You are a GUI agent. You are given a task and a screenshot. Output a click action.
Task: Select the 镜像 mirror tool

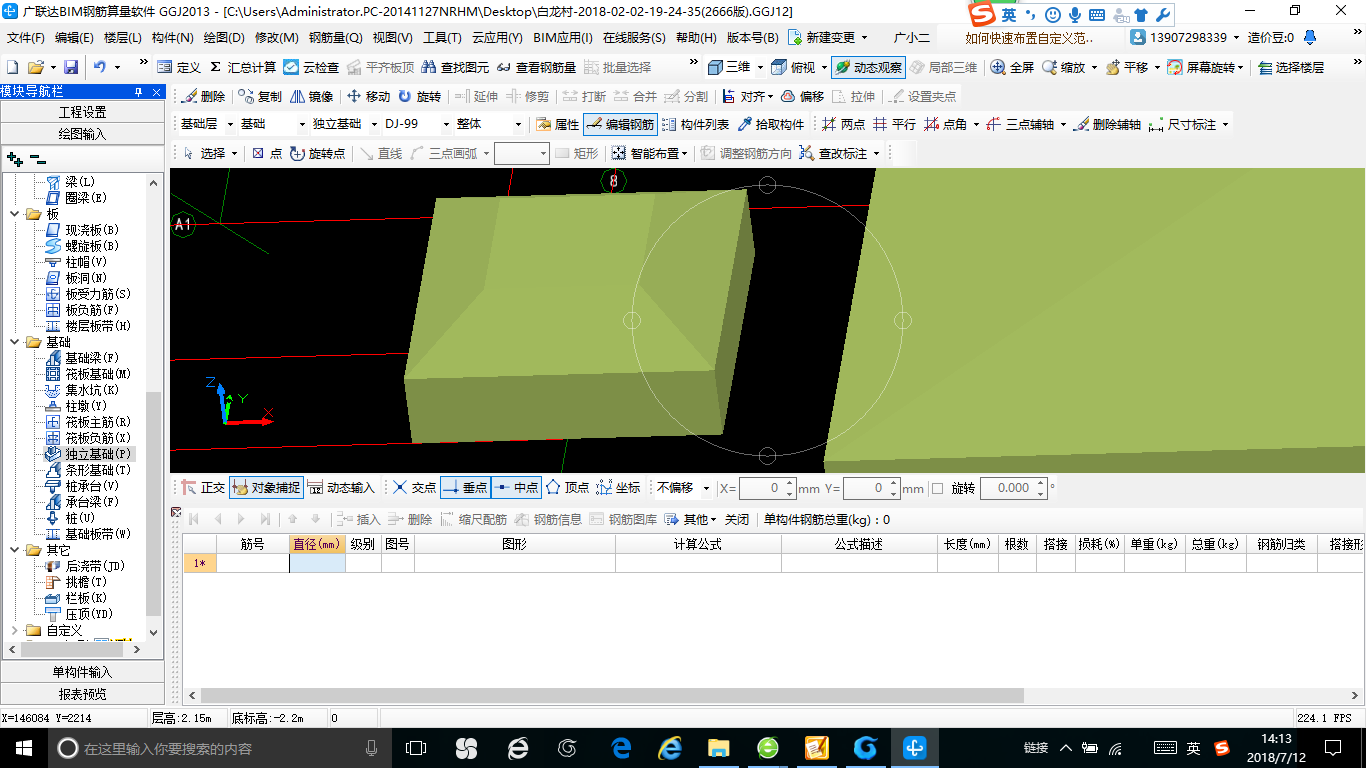(x=312, y=97)
